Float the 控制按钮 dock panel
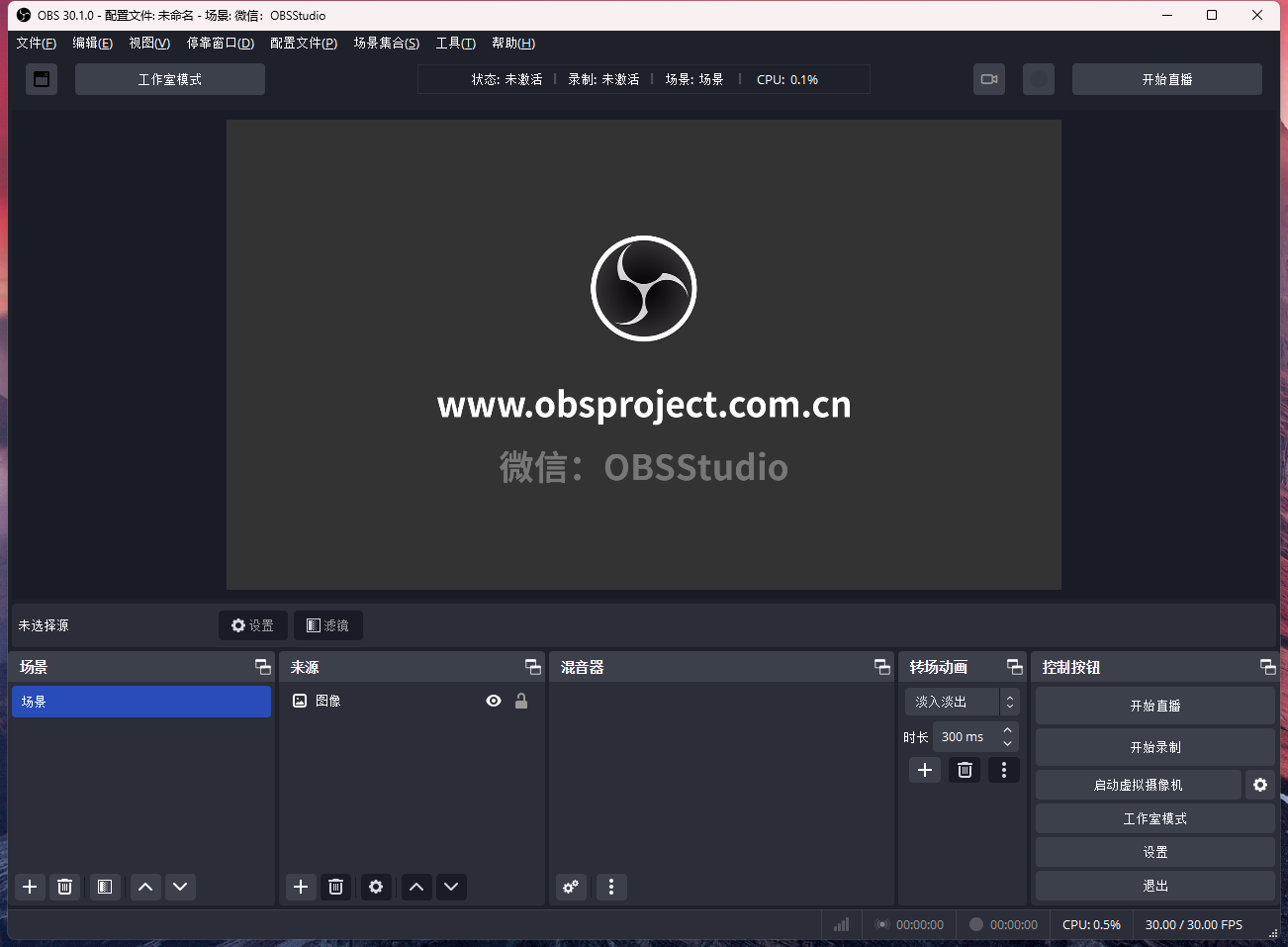This screenshot has height=947, width=1288. (x=1267, y=667)
